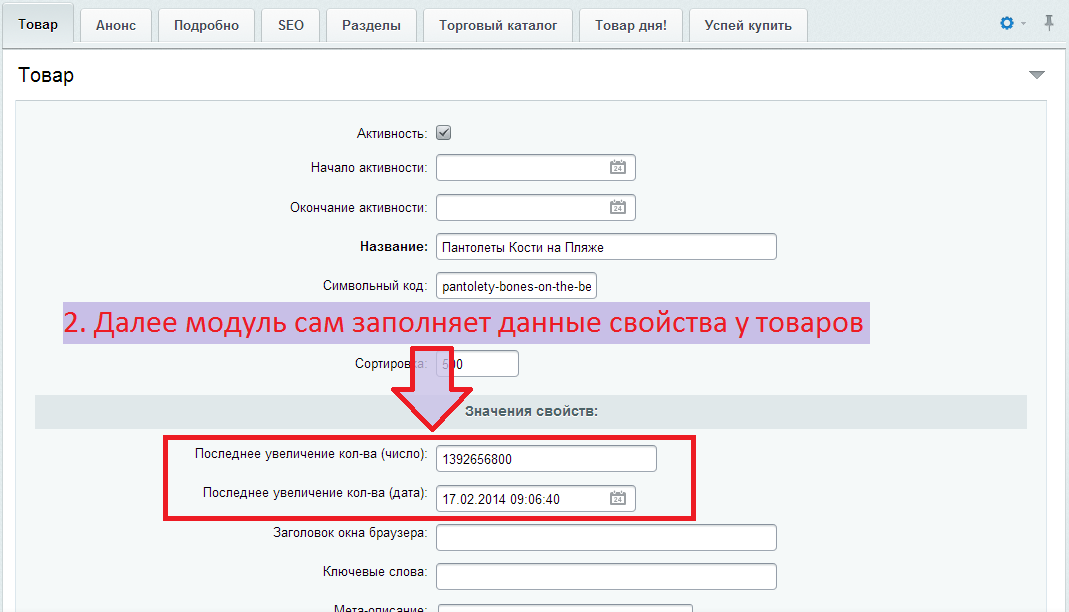
Task: Click the Символьный код input field
Action: click(517, 287)
